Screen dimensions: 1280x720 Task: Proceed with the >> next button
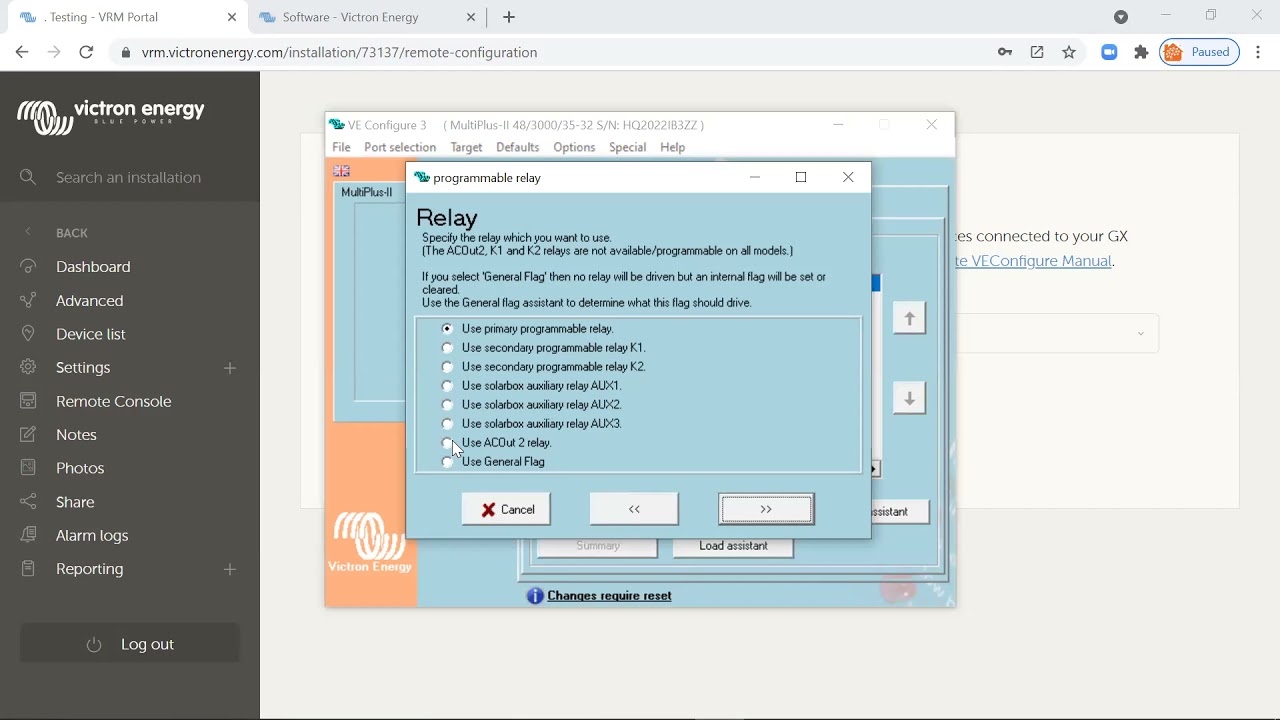pos(766,510)
